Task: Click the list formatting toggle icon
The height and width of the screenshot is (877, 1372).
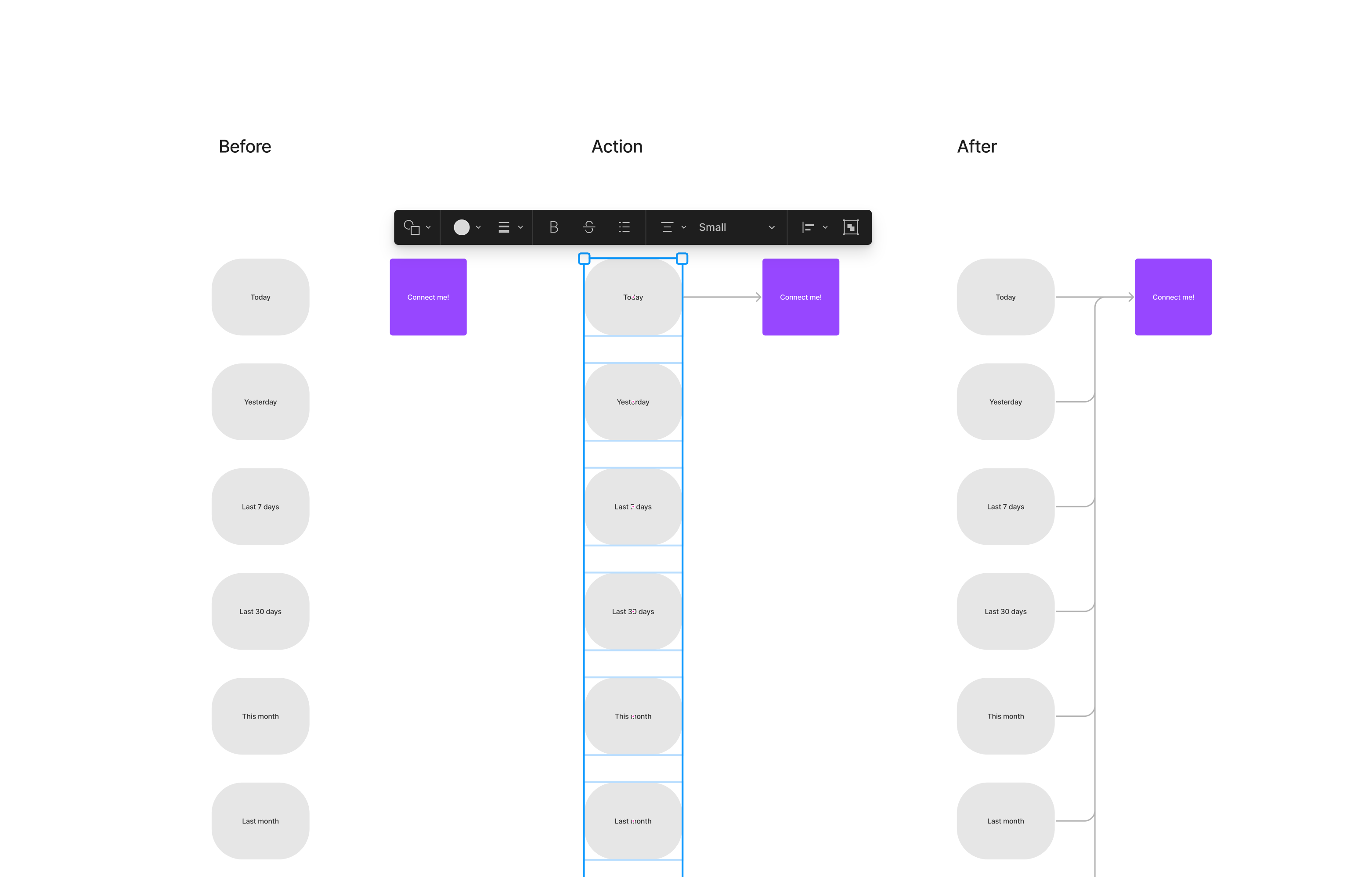Action: (622, 226)
